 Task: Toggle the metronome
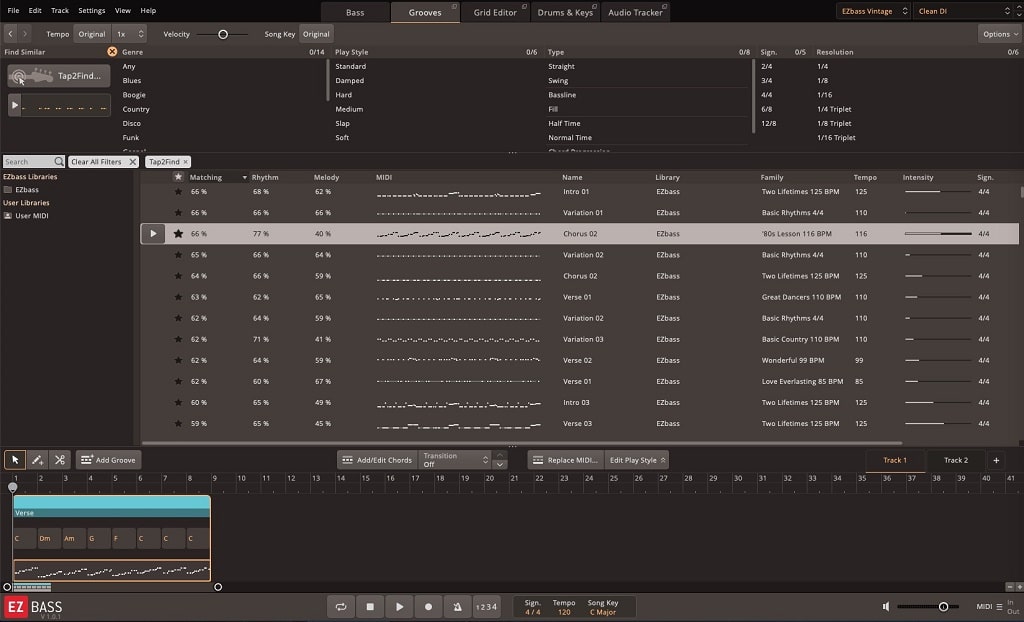point(457,606)
